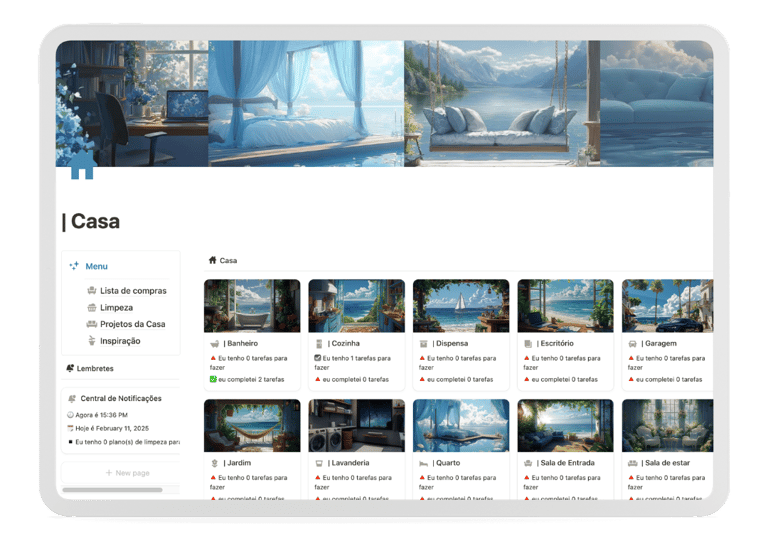Viewport: 768px width, 547px height.
Task: Open the Garagem card thumbnail
Action: (668, 306)
